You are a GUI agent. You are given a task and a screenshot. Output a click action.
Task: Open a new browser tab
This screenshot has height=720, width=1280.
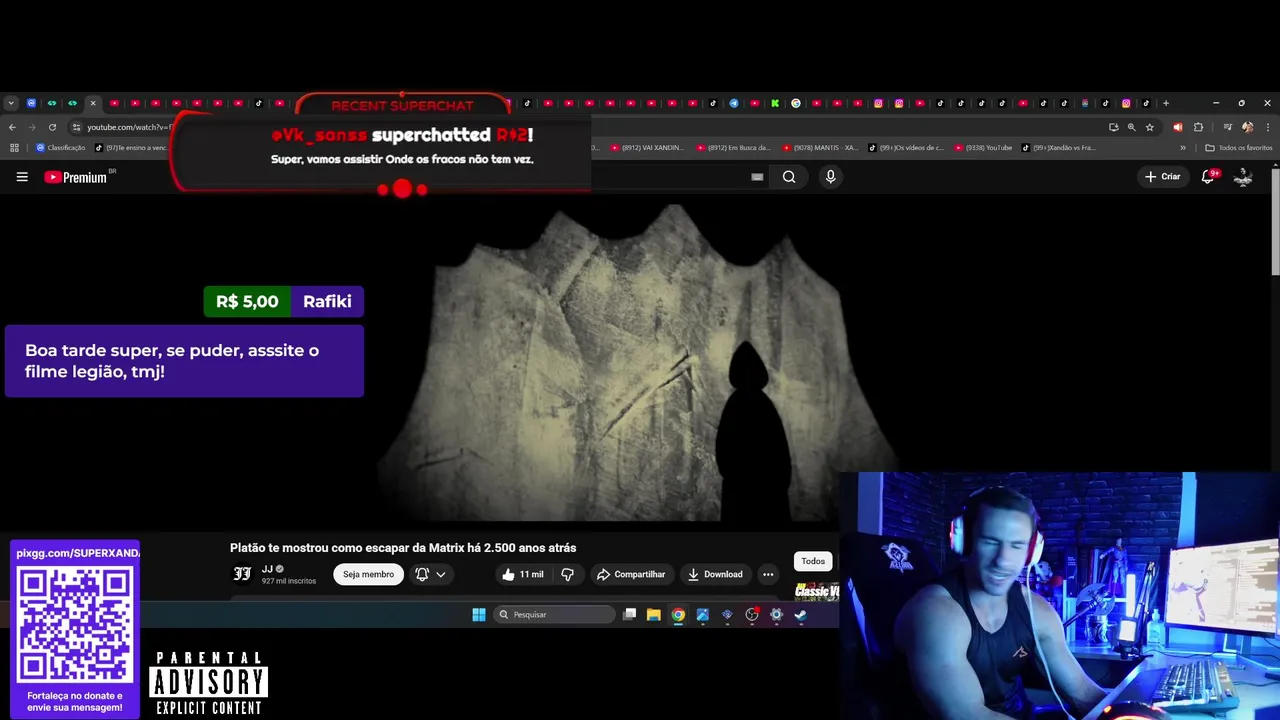tap(1165, 103)
